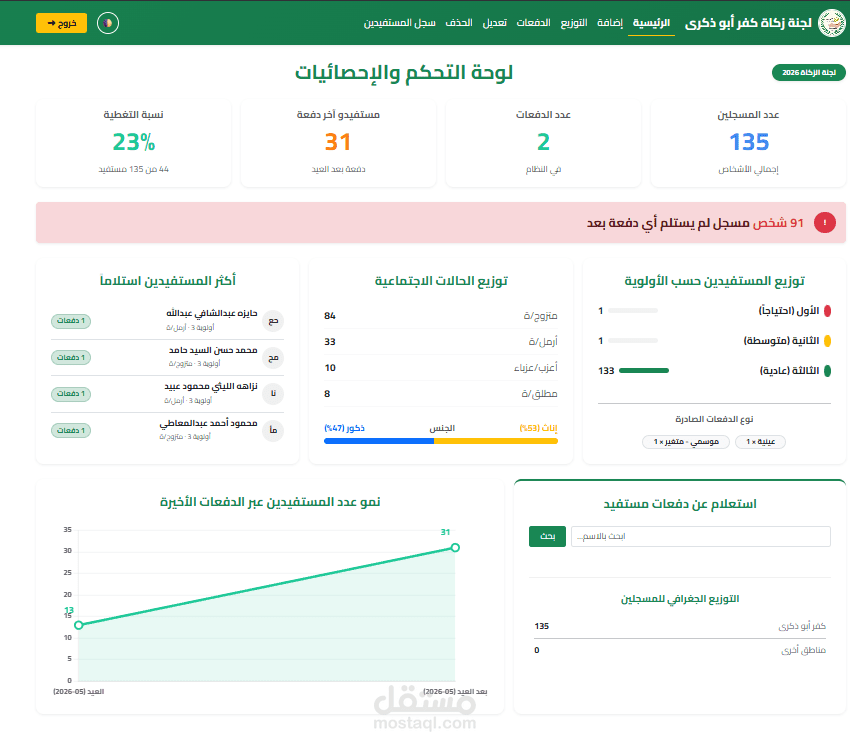This screenshot has width=850, height=747.
Task: Click avatar icon of محمود أحمد عبدالمعاطي
Action: 273,430
